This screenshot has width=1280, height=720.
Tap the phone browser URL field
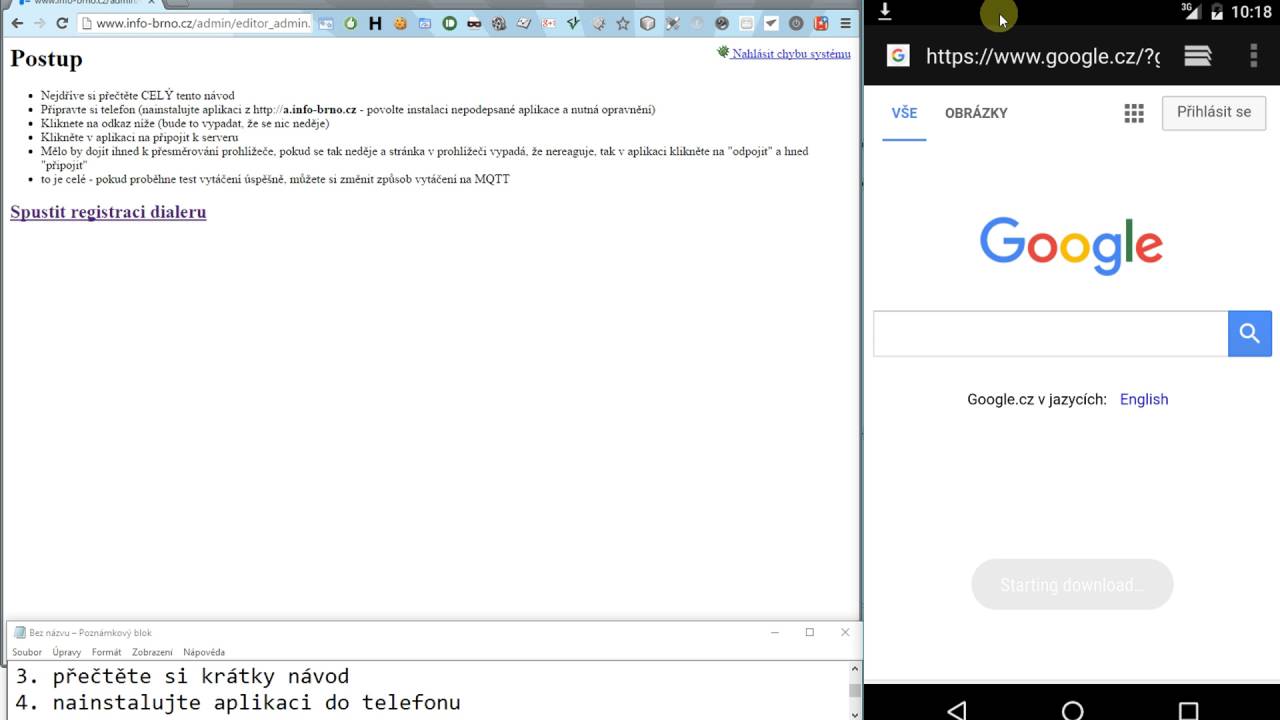tap(1043, 56)
